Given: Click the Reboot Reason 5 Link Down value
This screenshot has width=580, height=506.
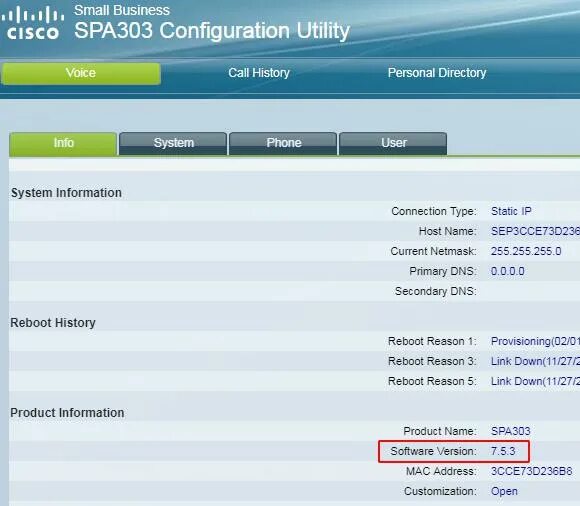Looking at the screenshot, I should [535, 381].
